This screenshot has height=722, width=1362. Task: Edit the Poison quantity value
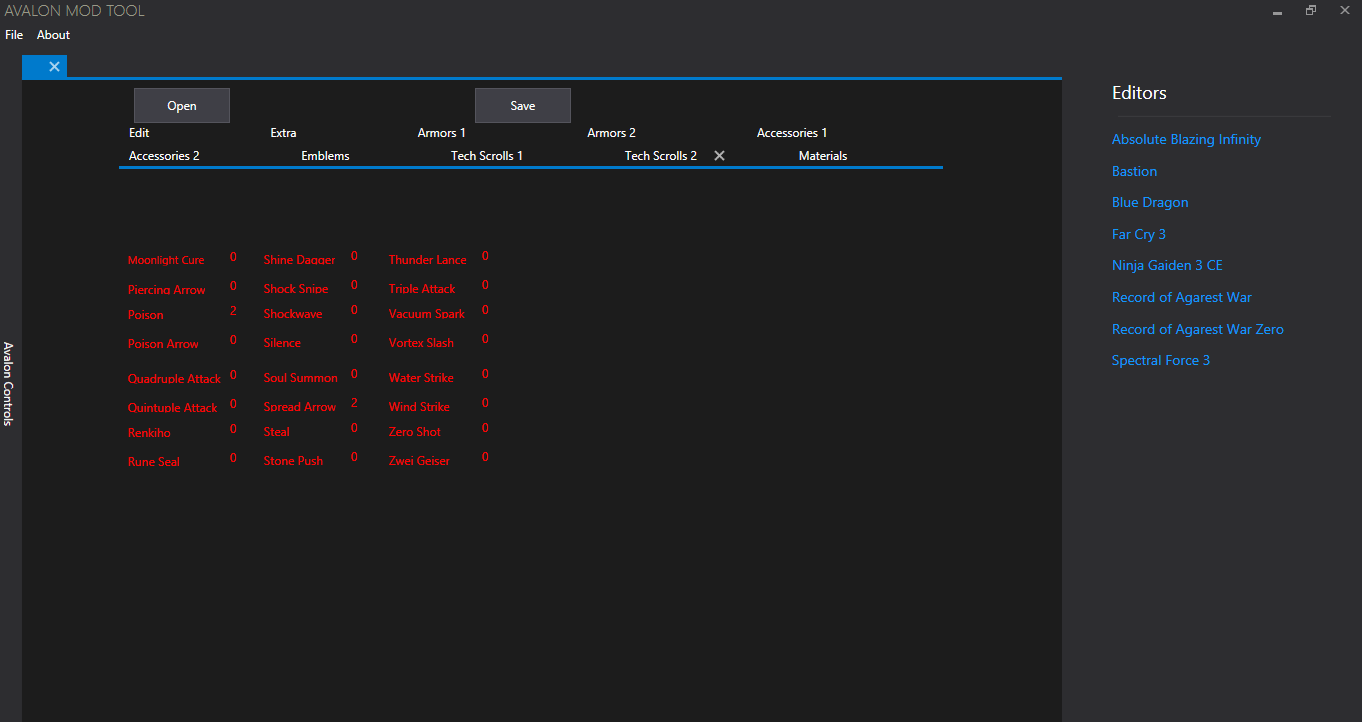coord(234,312)
